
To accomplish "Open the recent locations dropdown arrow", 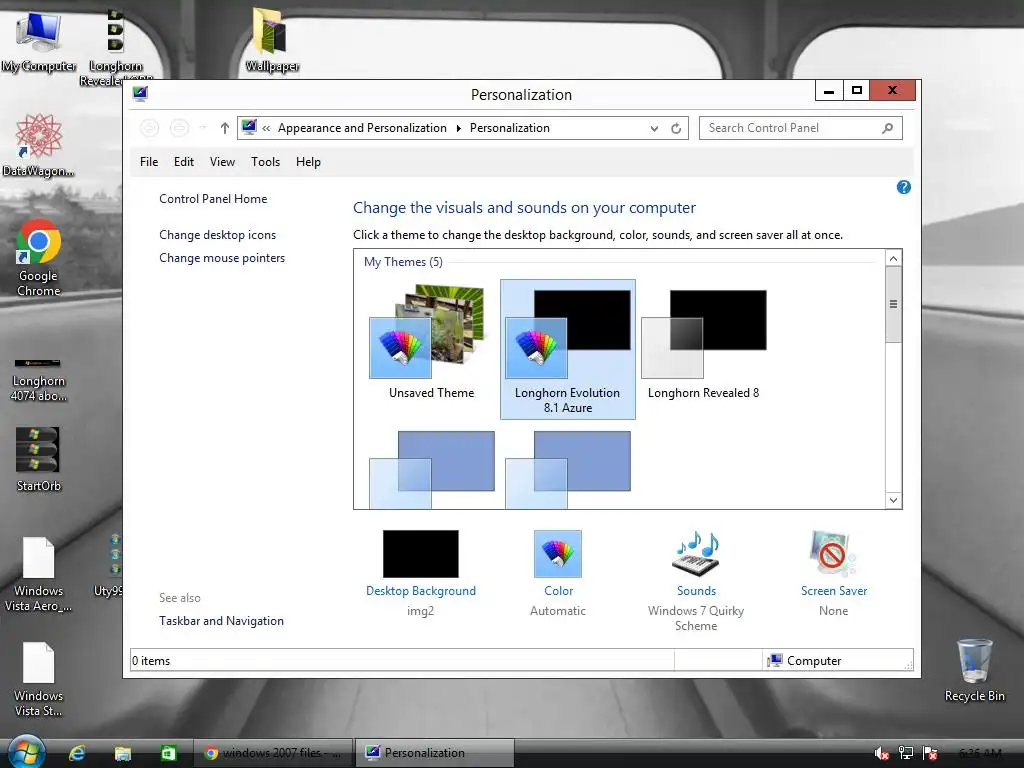I will [203, 128].
